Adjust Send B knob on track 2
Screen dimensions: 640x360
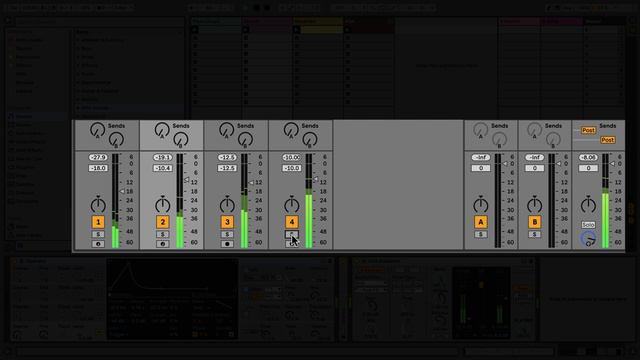click(180, 140)
